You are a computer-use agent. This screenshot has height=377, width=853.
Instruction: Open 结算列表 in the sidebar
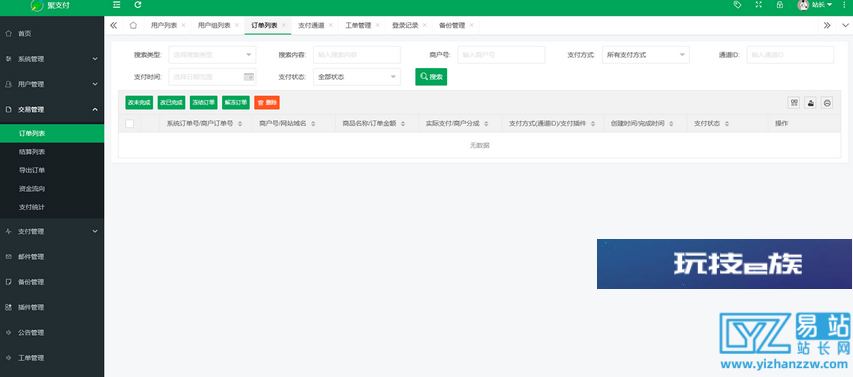52,152
